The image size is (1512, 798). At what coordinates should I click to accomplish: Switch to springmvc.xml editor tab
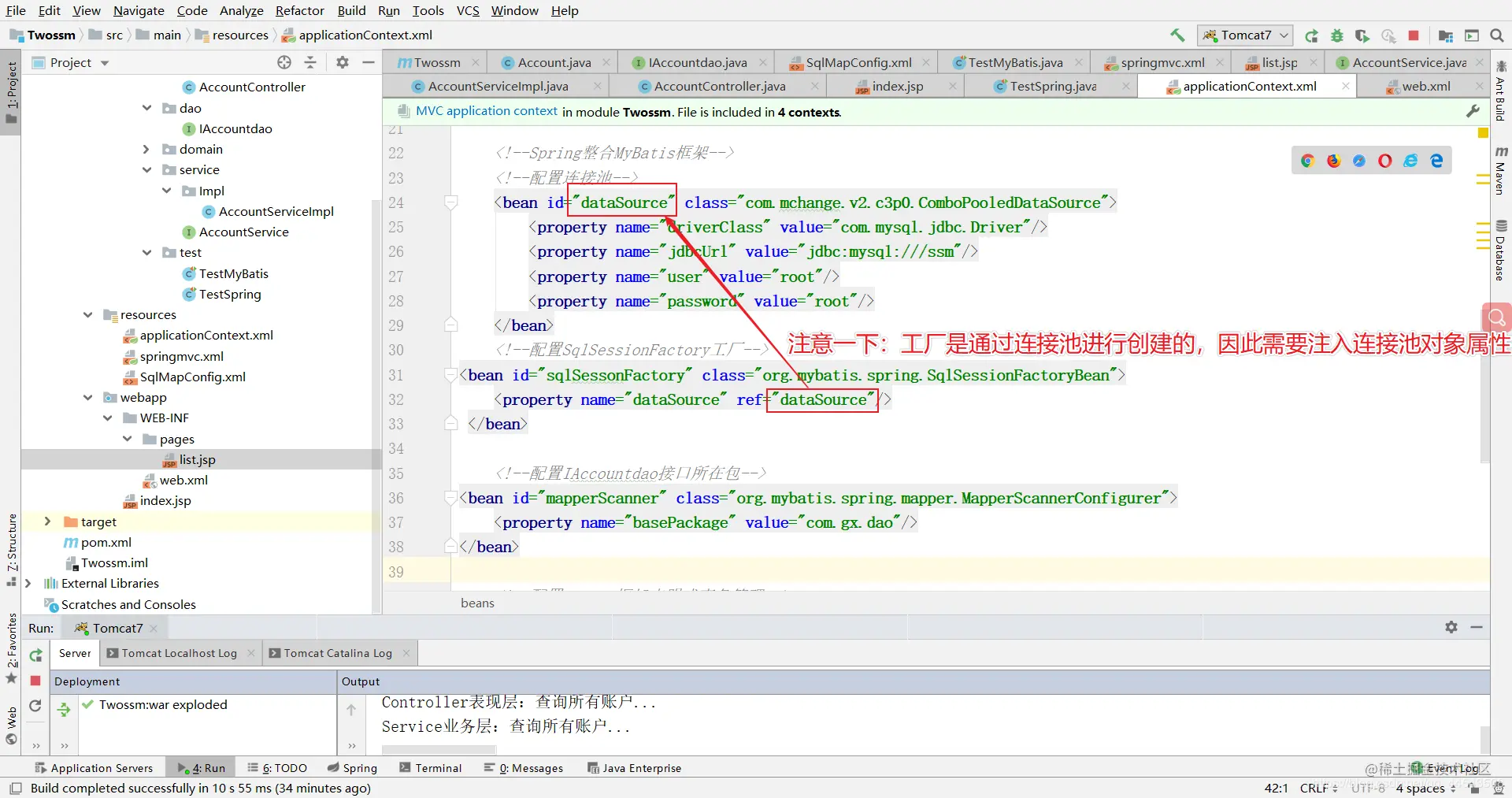click(x=1162, y=62)
